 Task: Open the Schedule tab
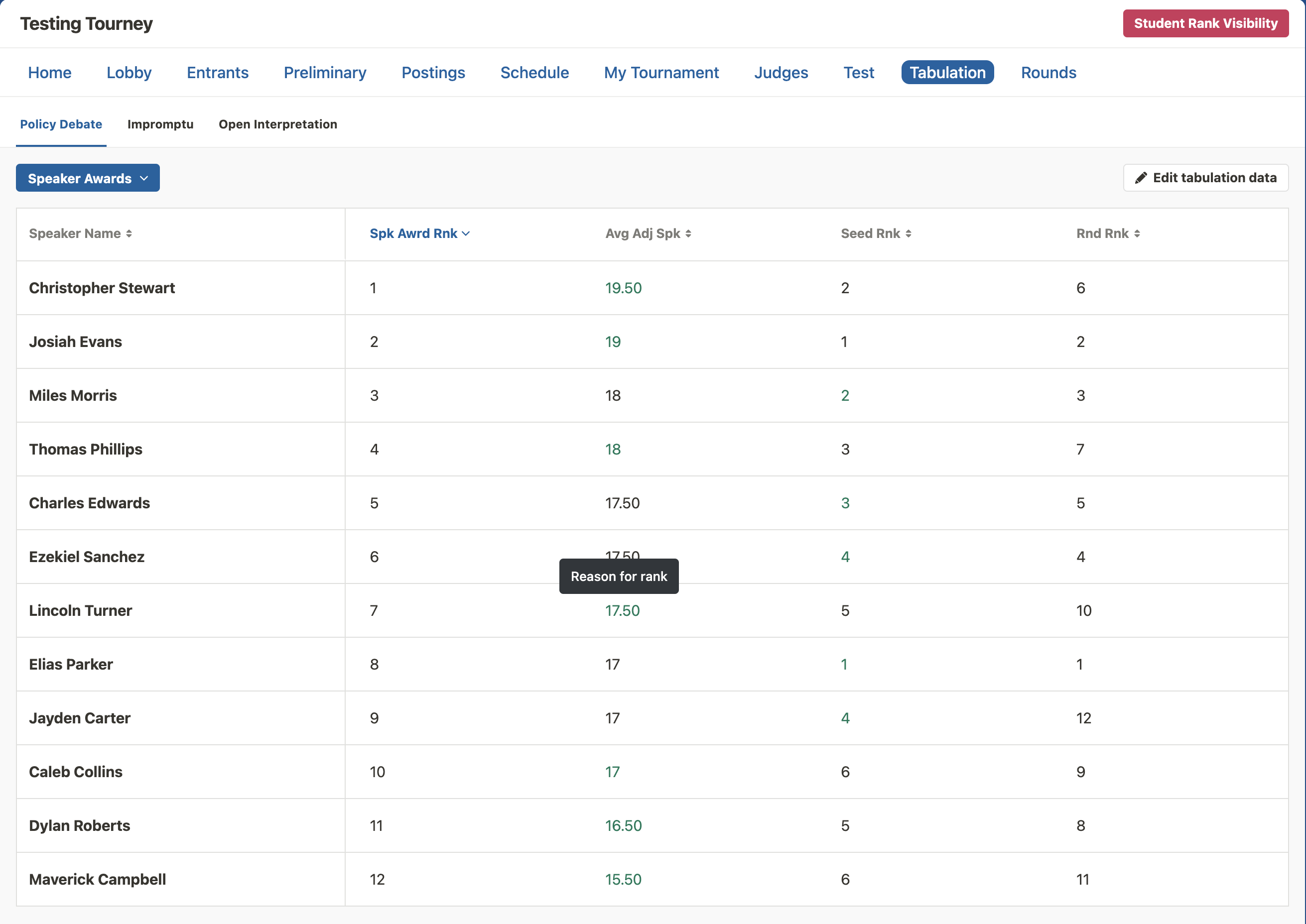(x=534, y=72)
